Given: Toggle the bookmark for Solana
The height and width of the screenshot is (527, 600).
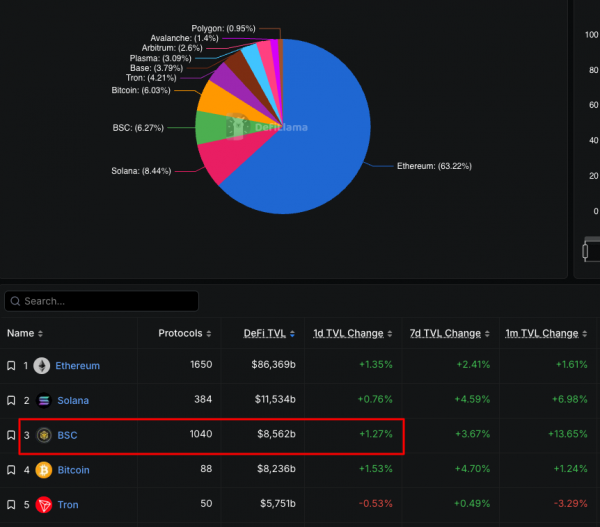Looking at the screenshot, I should (x=11, y=401).
